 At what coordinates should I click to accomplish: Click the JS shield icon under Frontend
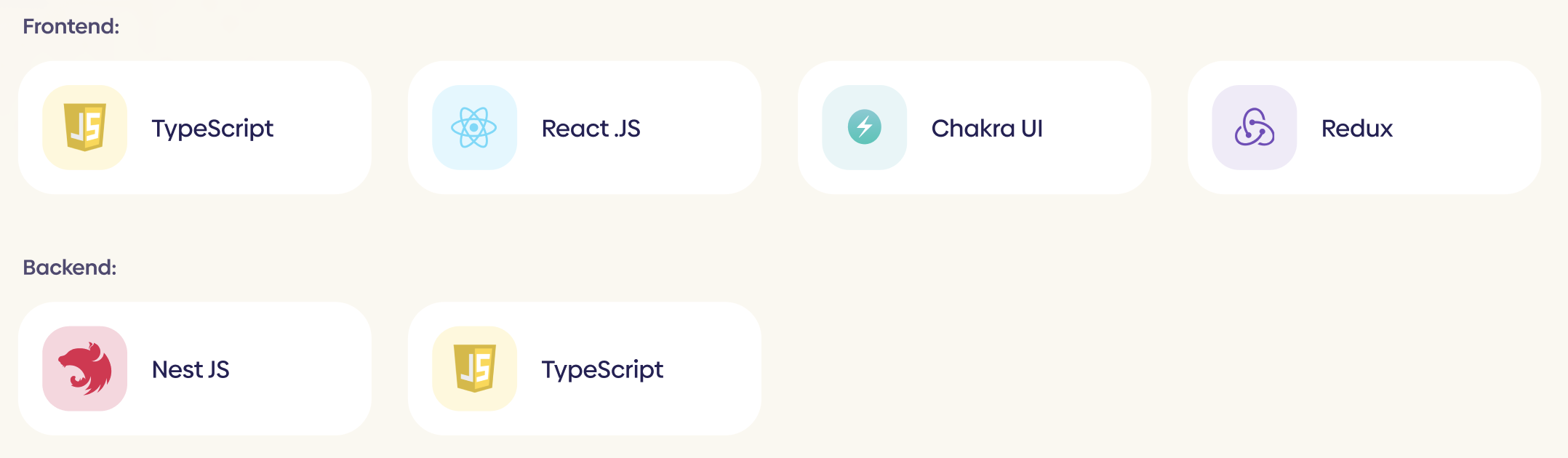coord(85,127)
